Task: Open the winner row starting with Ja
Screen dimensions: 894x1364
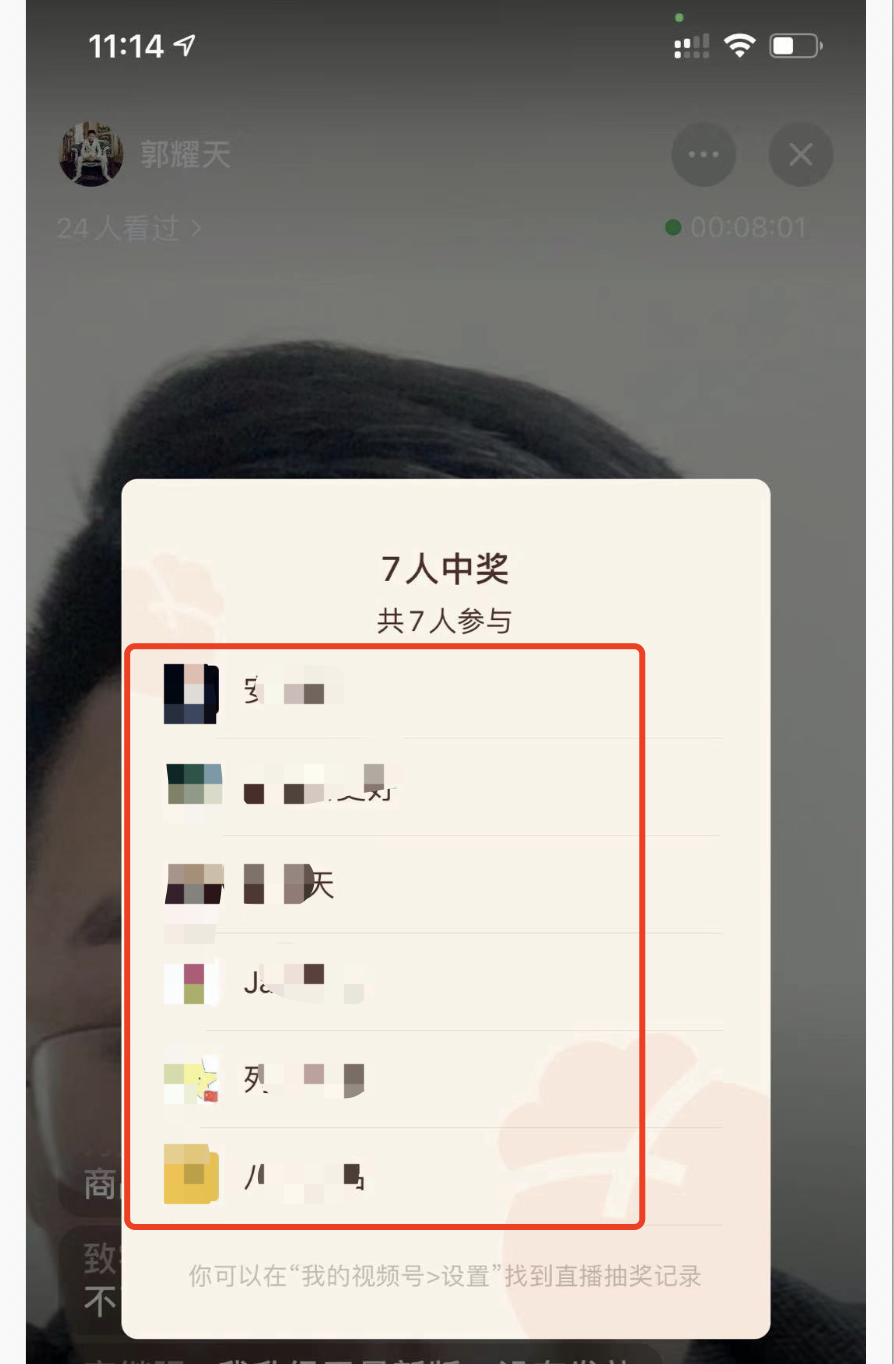Action: click(442, 982)
